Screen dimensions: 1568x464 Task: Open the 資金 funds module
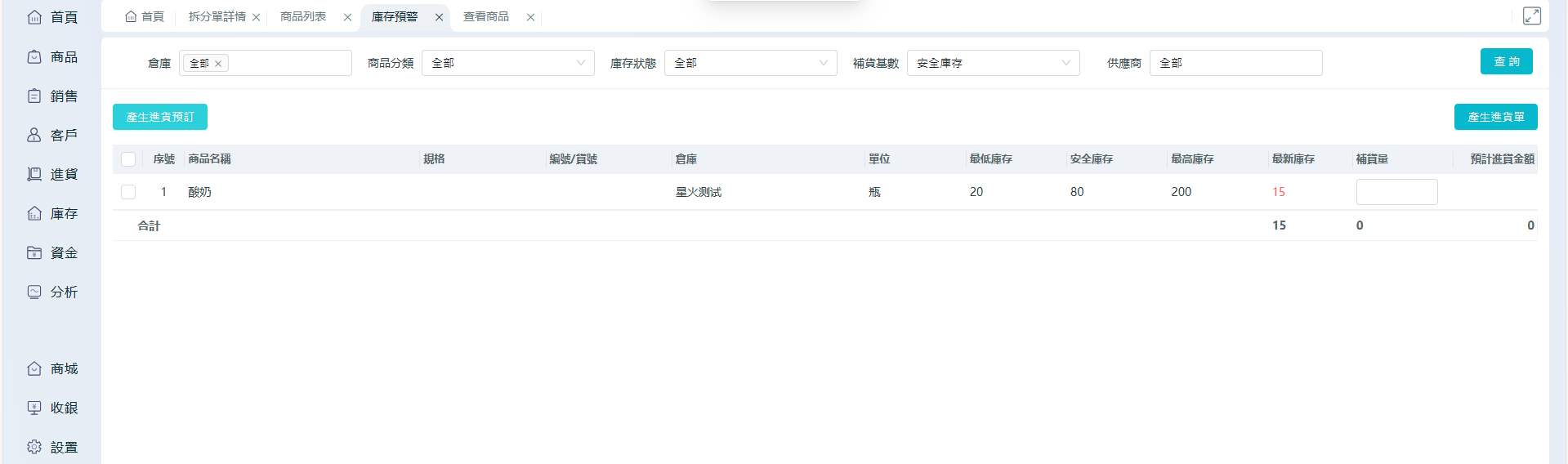tap(52, 253)
